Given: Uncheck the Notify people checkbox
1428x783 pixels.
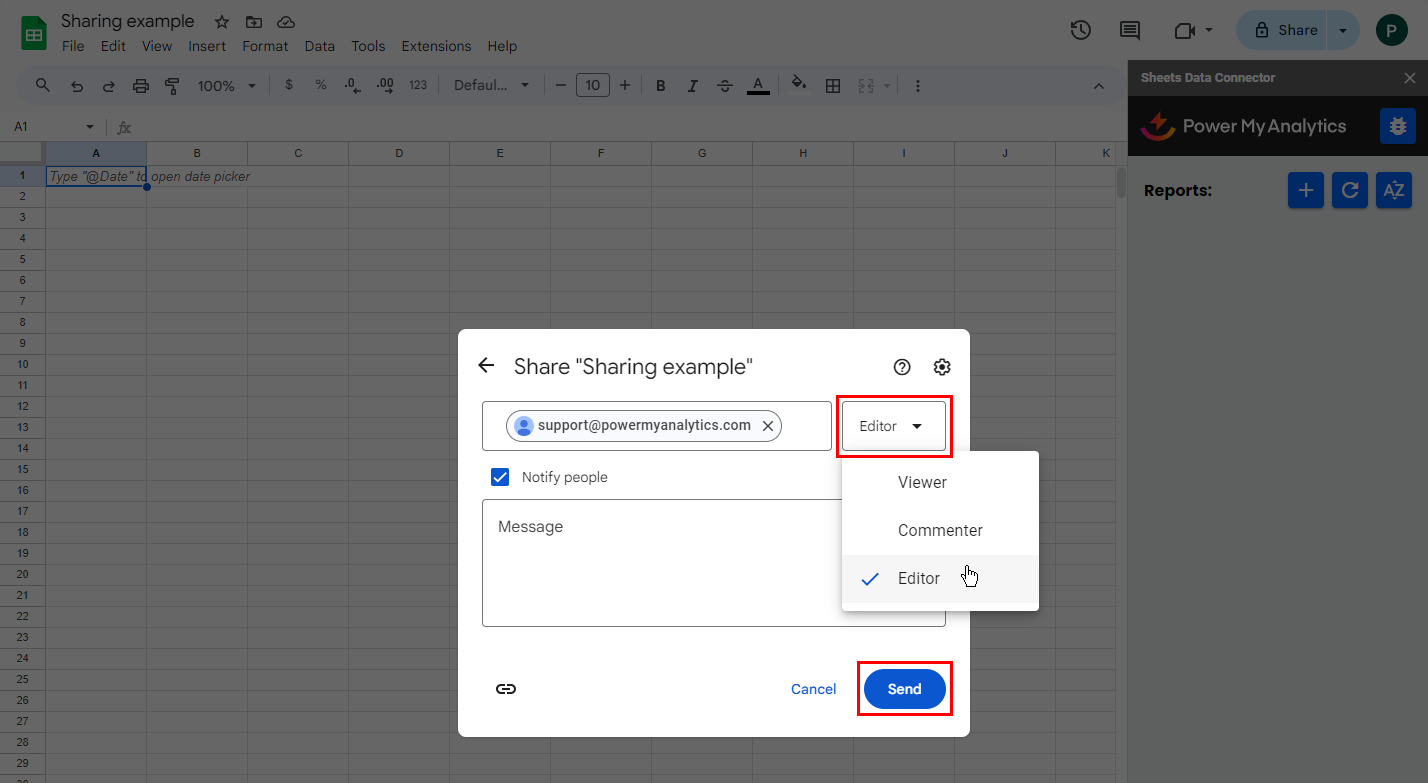Looking at the screenshot, I should (x=500, y=477).
